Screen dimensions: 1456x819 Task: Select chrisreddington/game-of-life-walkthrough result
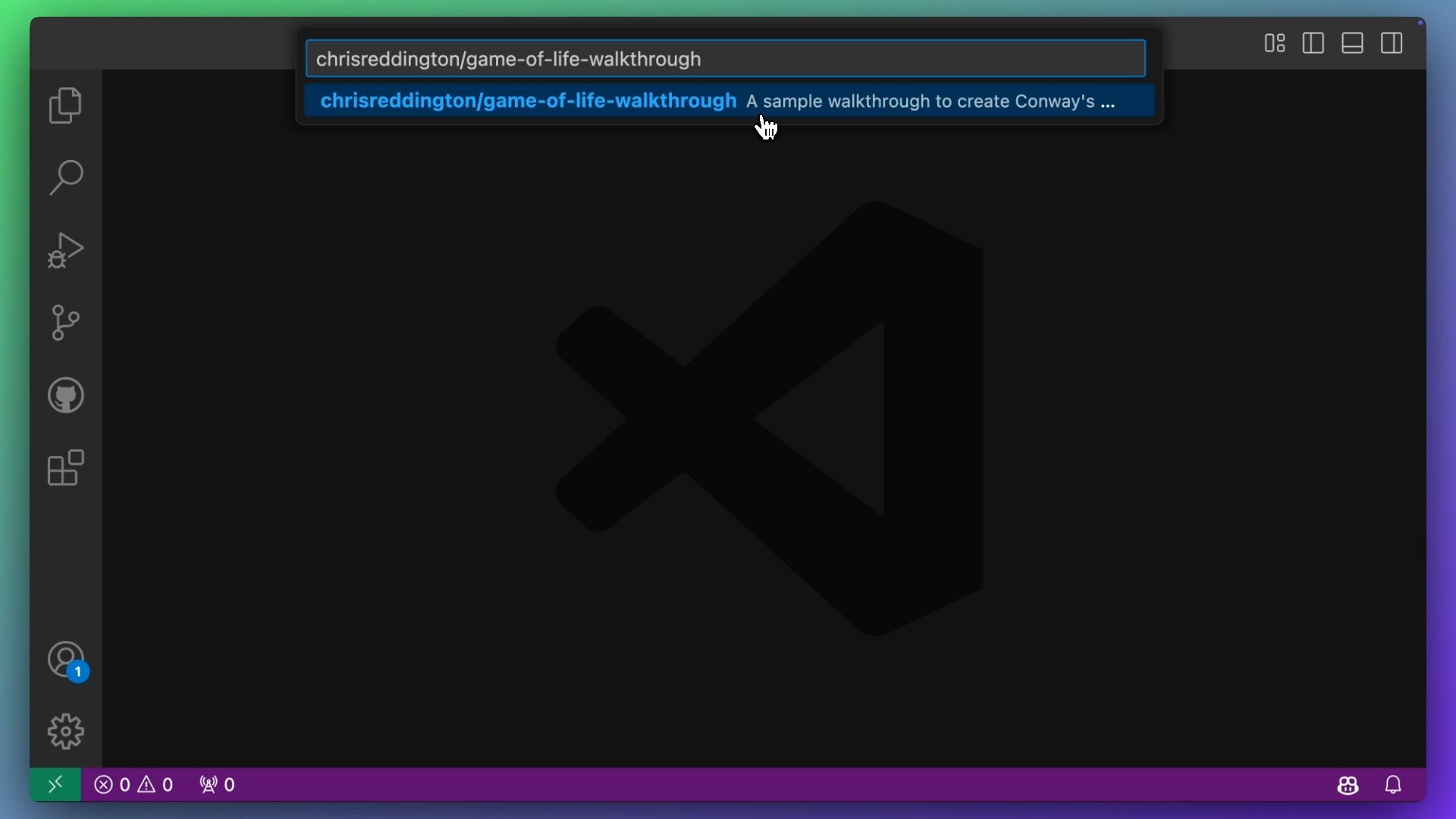pyautogui.click(x=730, y=101)
